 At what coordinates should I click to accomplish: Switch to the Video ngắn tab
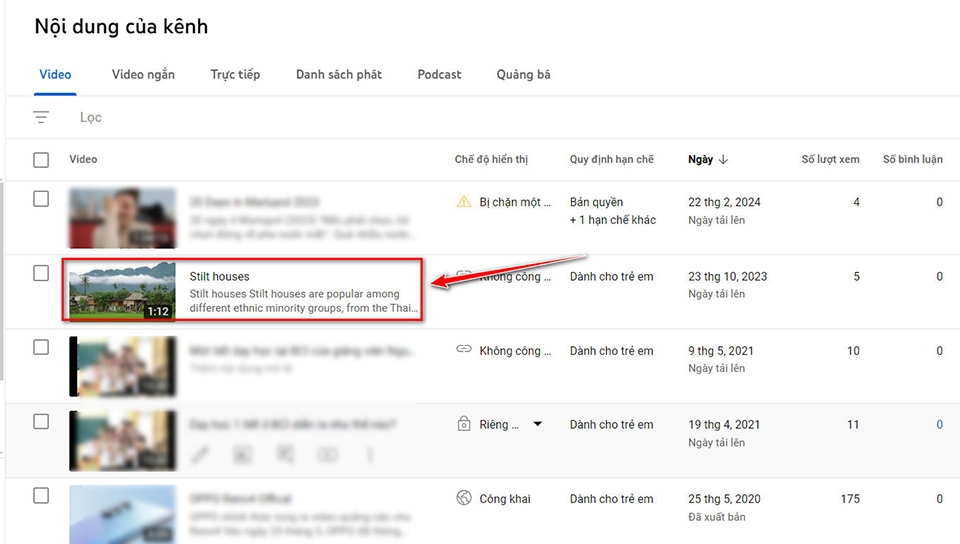(143, 75)
